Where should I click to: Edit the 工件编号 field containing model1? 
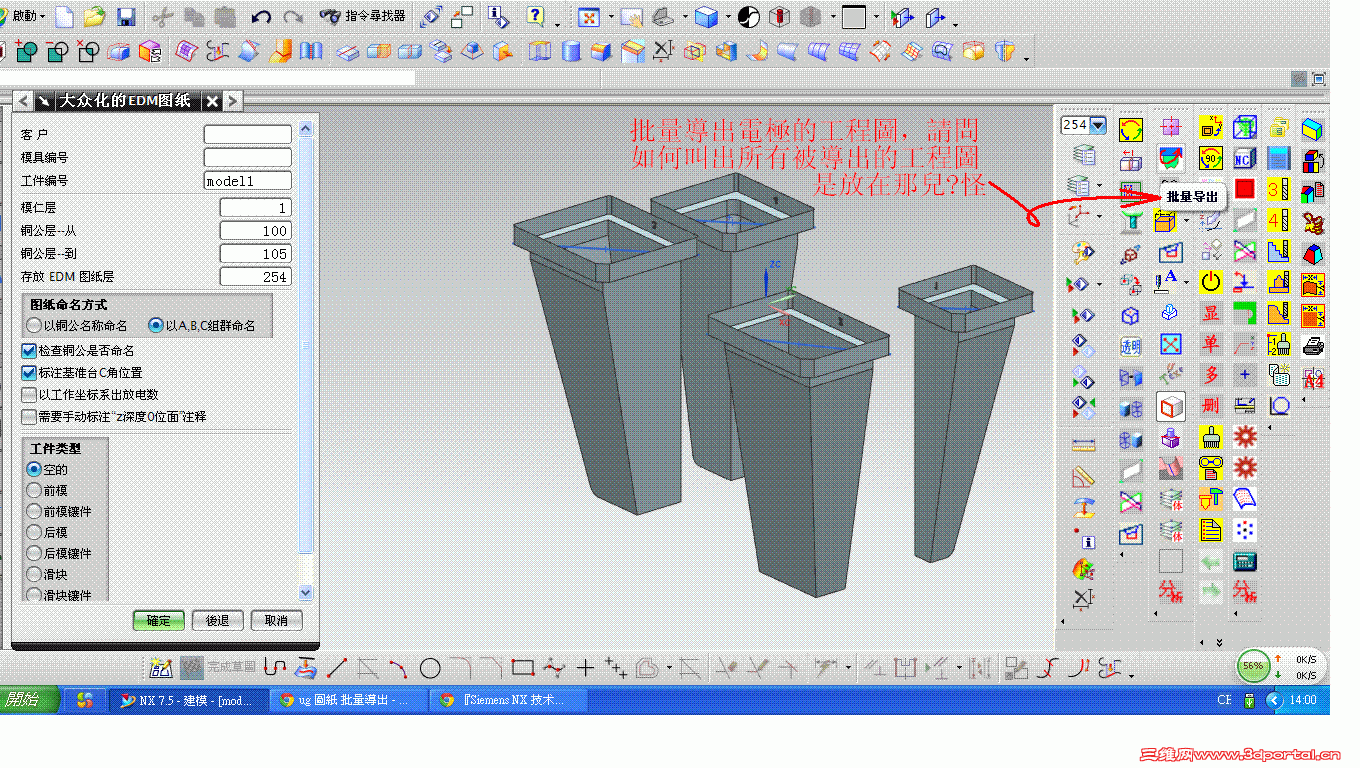click(248, 181)
